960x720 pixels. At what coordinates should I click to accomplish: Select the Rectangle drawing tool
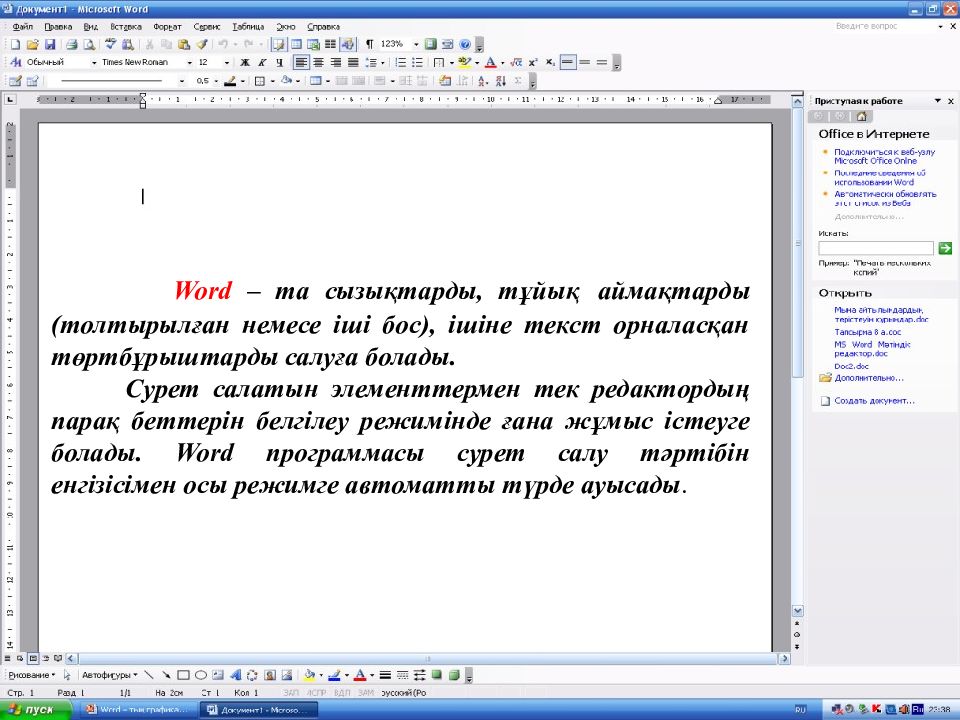(183, 675)
